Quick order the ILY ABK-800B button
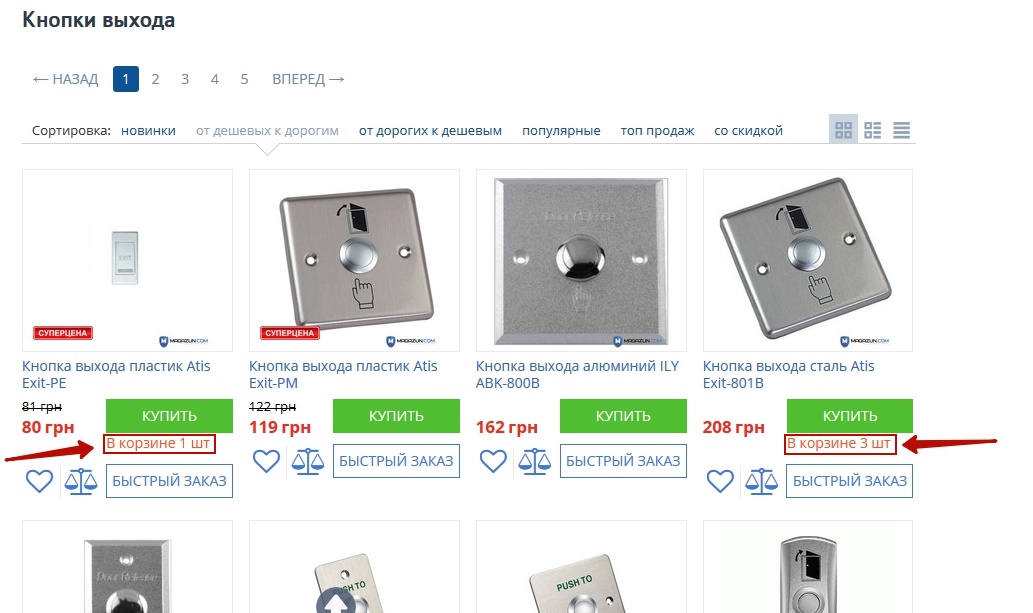The image size is (1033, 613). [623, 461]
